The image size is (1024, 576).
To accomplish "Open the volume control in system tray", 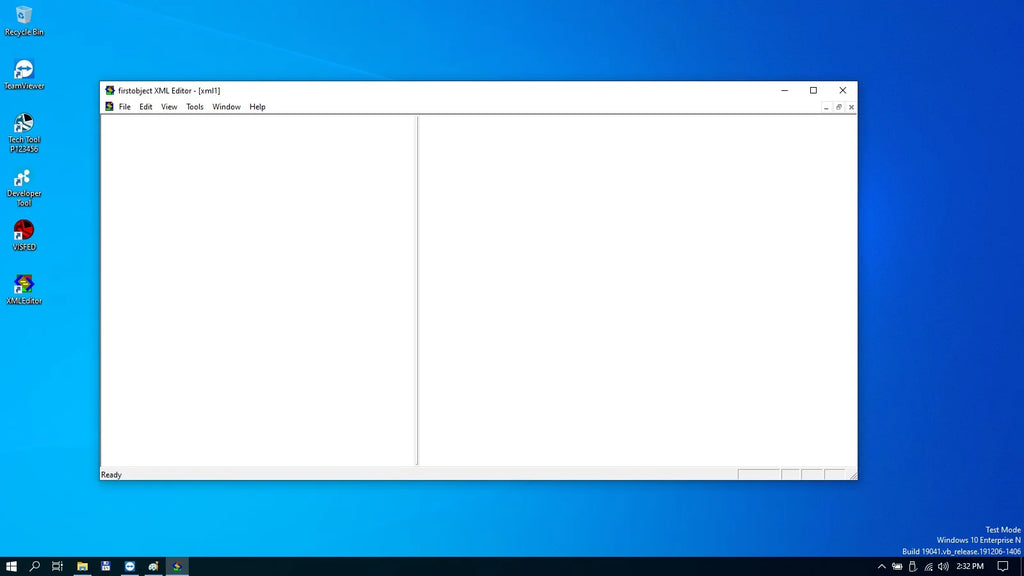I will tap(943, 566).
